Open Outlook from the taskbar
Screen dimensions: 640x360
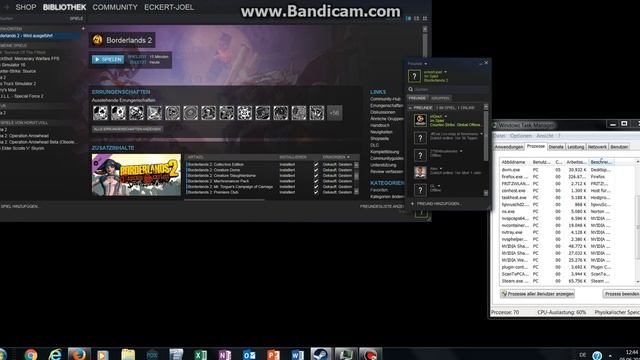(249, 354)
